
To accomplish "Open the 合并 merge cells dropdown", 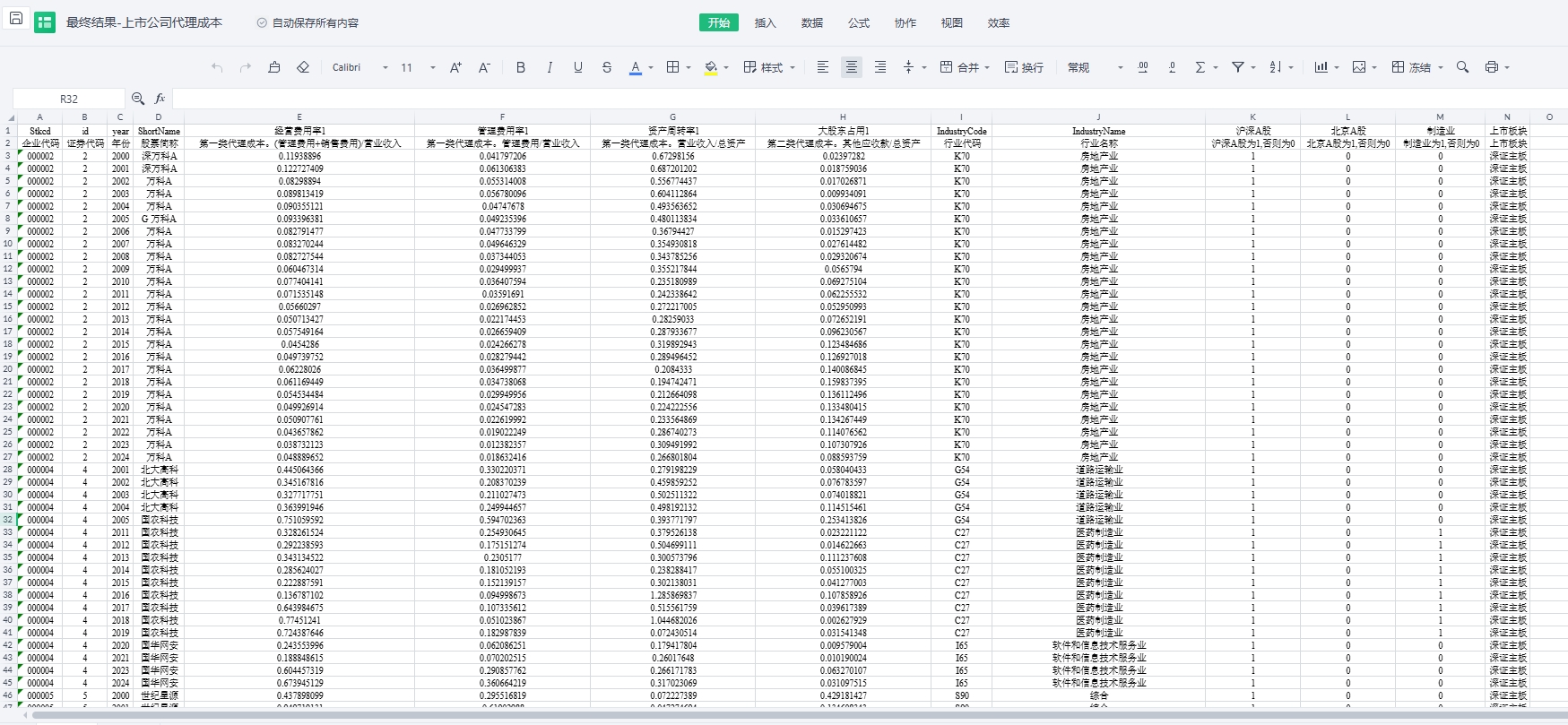I will point(965,67).
